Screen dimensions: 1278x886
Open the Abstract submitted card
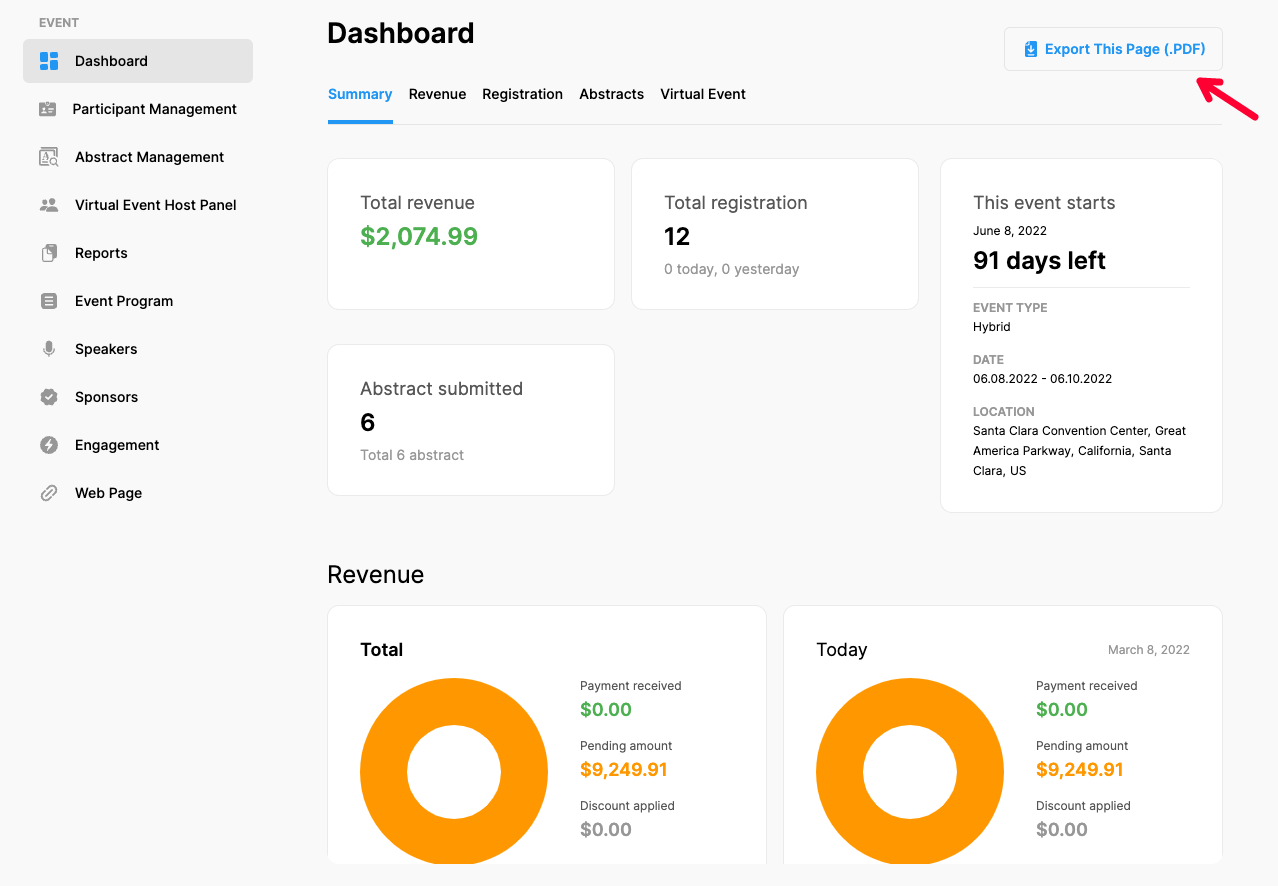click(x=470, y=419)
